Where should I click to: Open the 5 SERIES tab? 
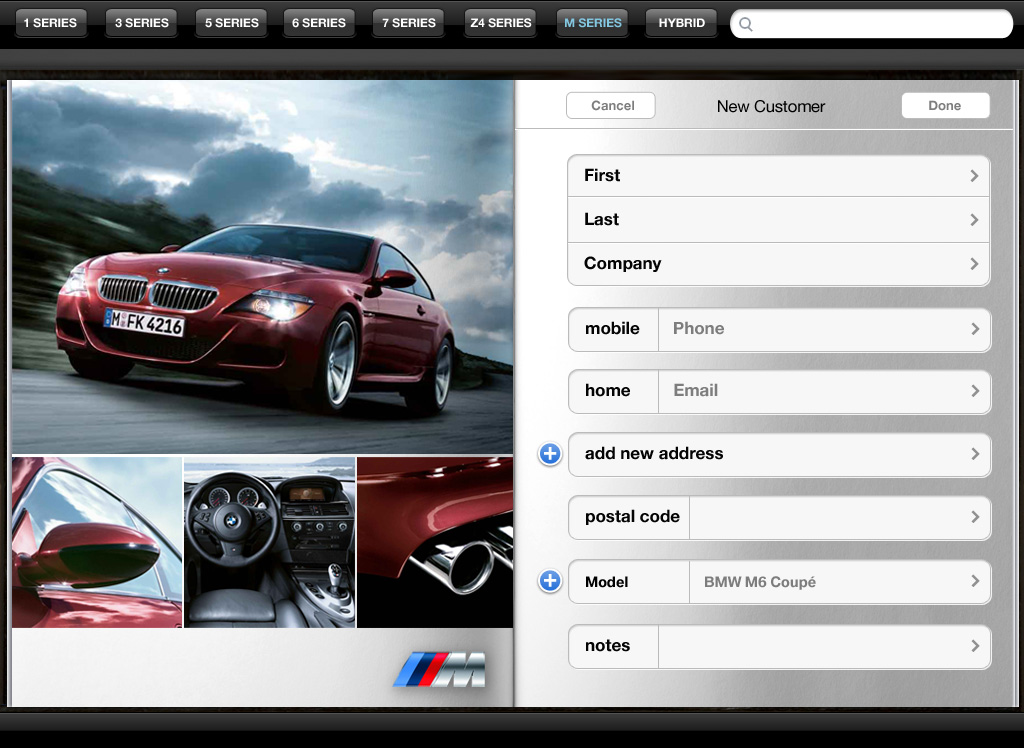click(231, 23)
